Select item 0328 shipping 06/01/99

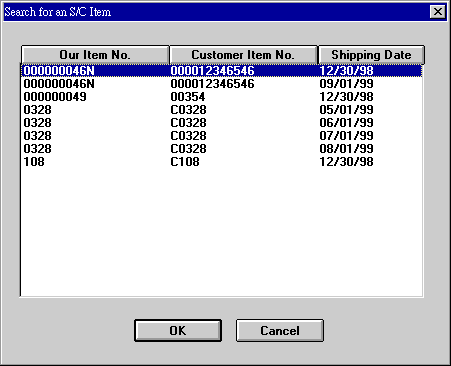pyautogui.click(x=222, y=123)
